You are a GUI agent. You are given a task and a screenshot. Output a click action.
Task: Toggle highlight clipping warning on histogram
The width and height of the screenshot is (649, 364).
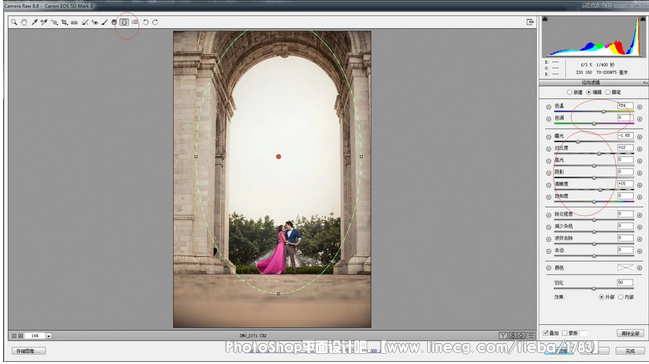click(x=643, y=19)
